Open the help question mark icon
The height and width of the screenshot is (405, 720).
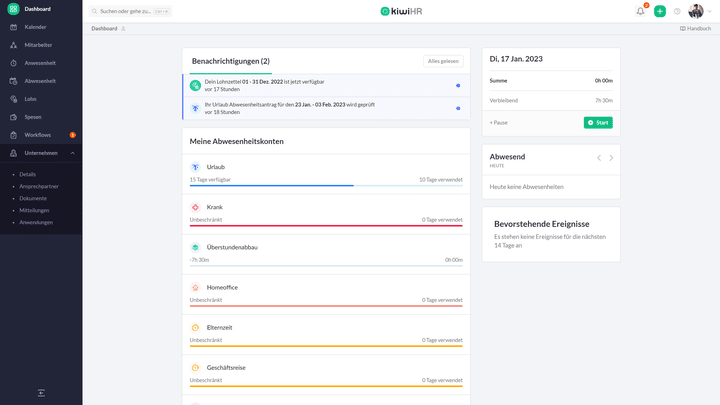(677, 11)
